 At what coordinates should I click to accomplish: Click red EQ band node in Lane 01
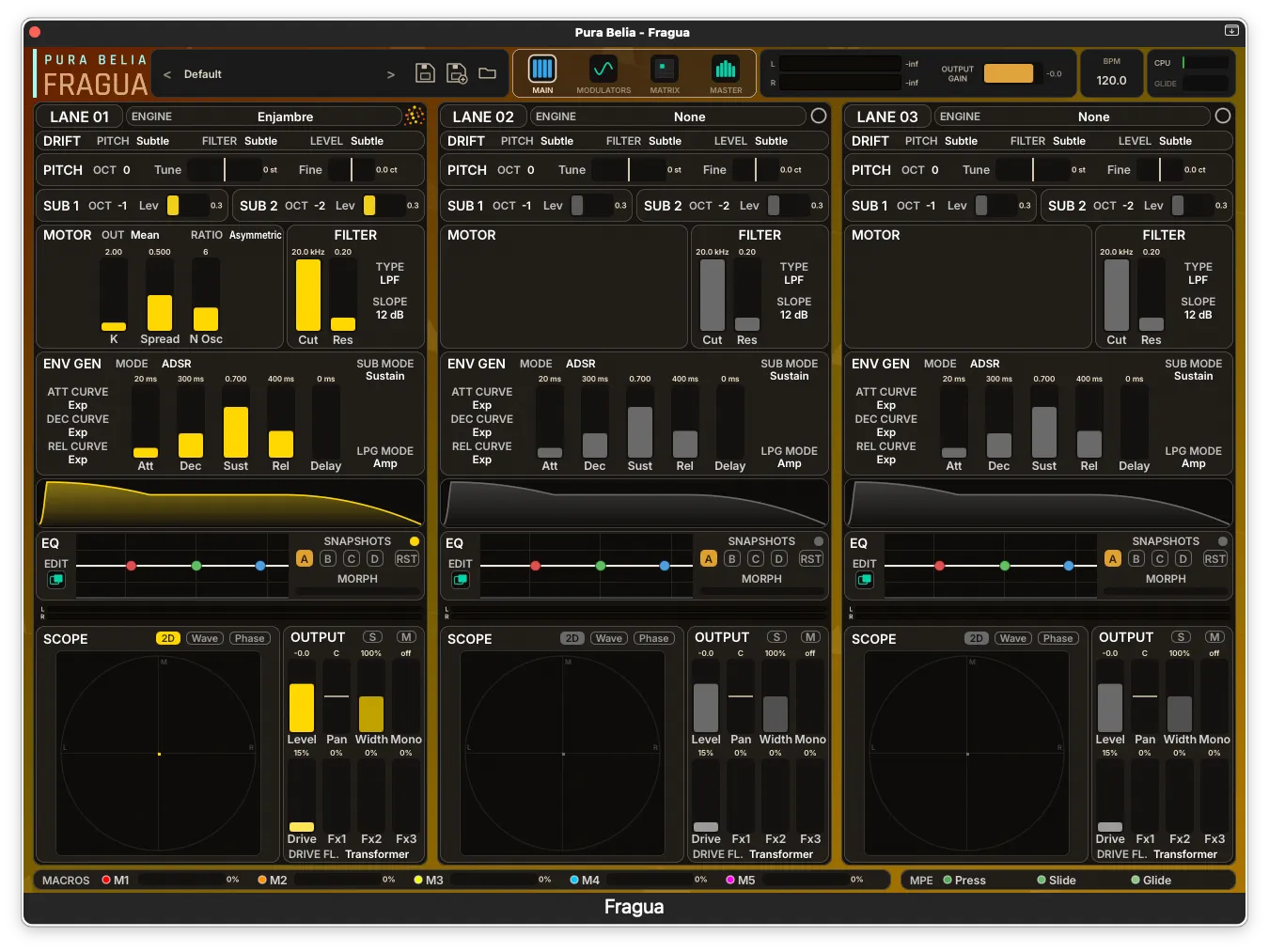[132, 566]
